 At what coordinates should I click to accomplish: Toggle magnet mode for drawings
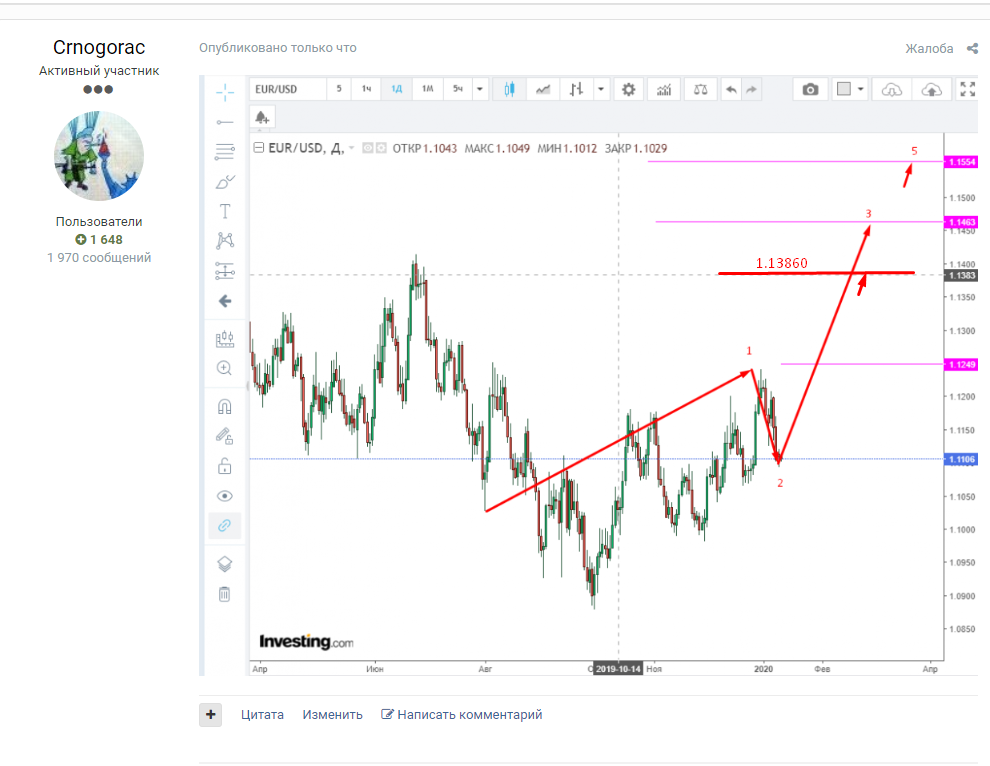(x=225, y=406)
